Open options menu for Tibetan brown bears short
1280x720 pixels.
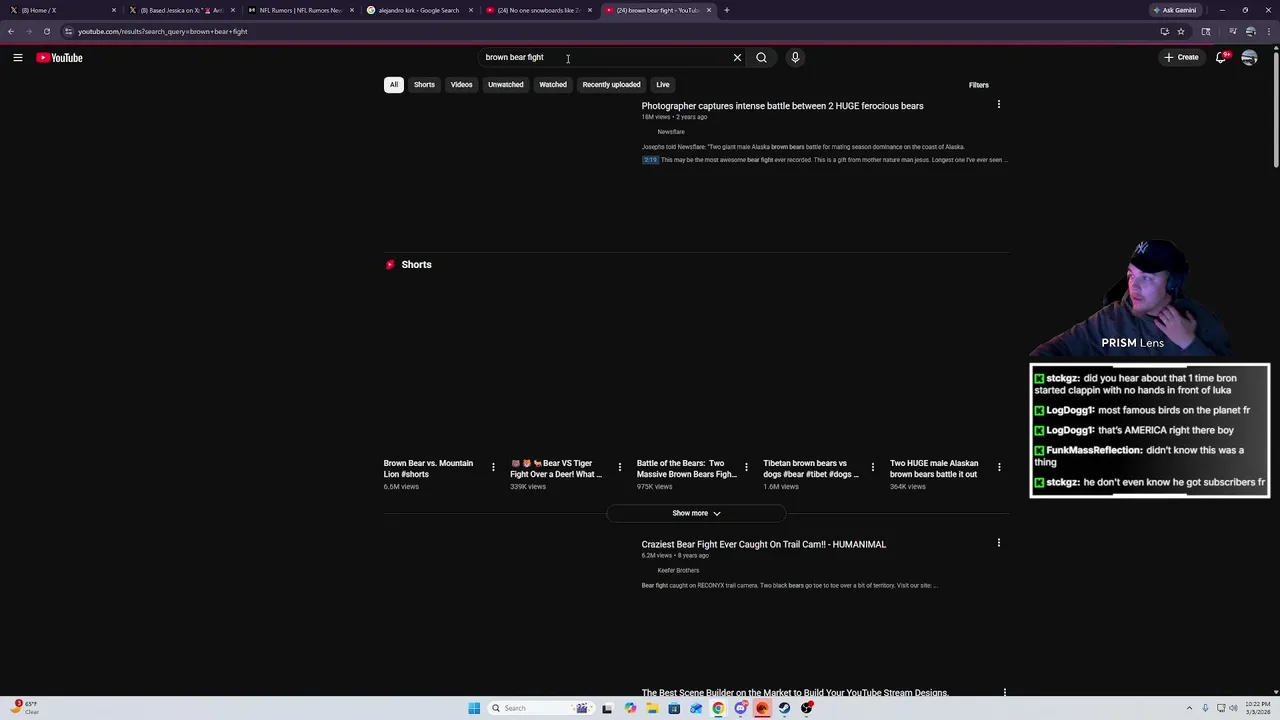tap(872, 467)
